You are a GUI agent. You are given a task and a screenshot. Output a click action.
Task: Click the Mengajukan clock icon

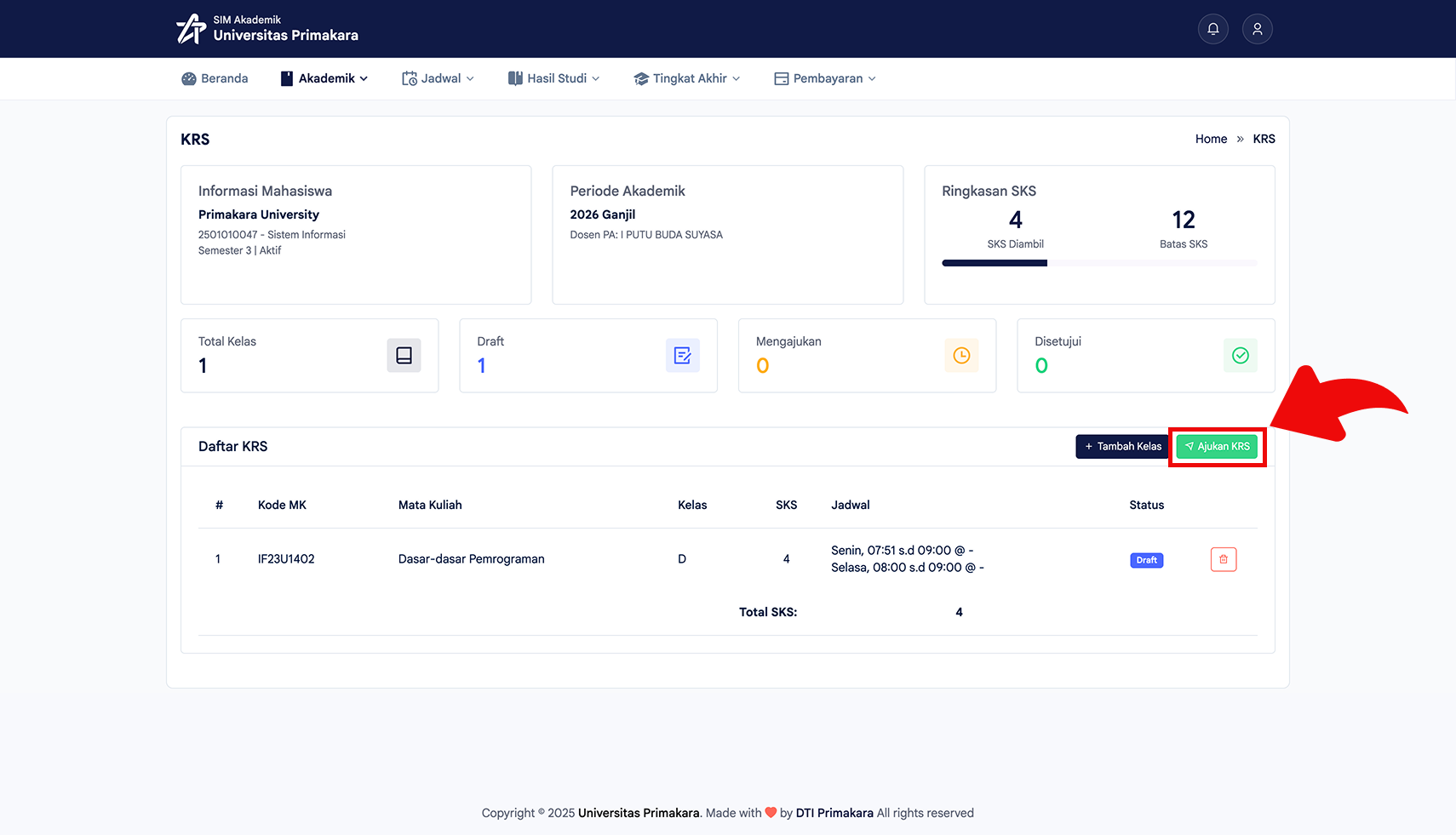[961, 356]
